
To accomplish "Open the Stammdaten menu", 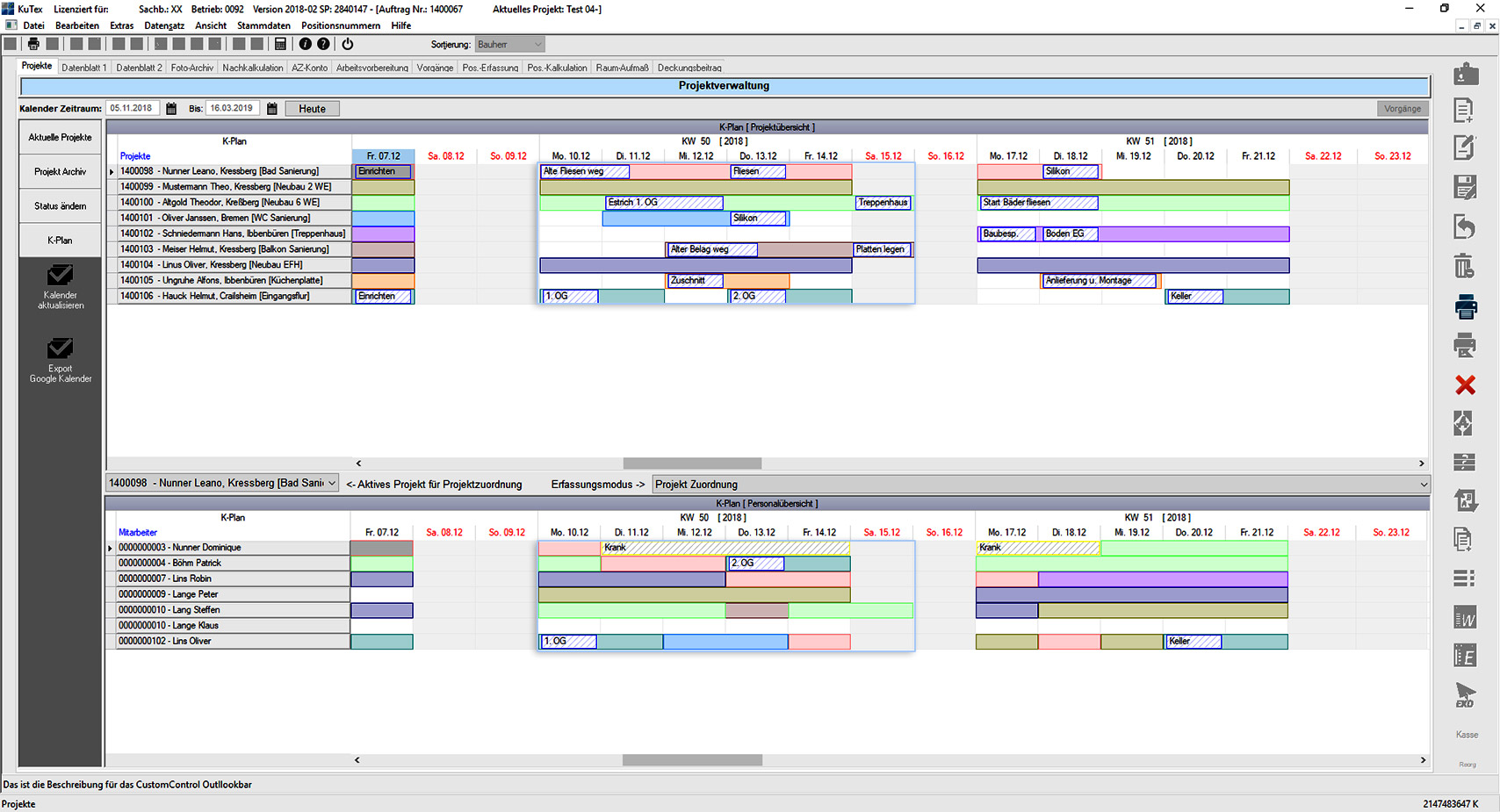I will pos(263,25).
